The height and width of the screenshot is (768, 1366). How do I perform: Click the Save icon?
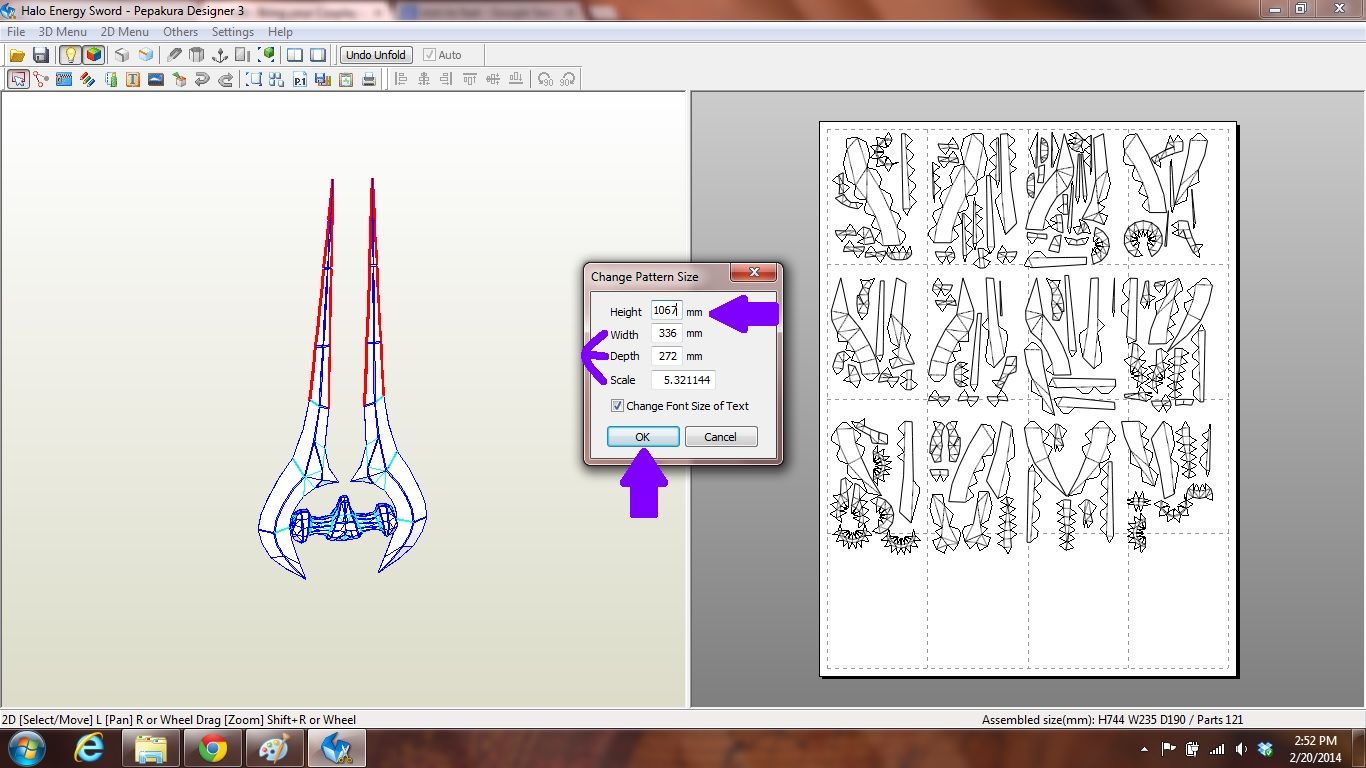pyautogui.click(x=41, y=55)
